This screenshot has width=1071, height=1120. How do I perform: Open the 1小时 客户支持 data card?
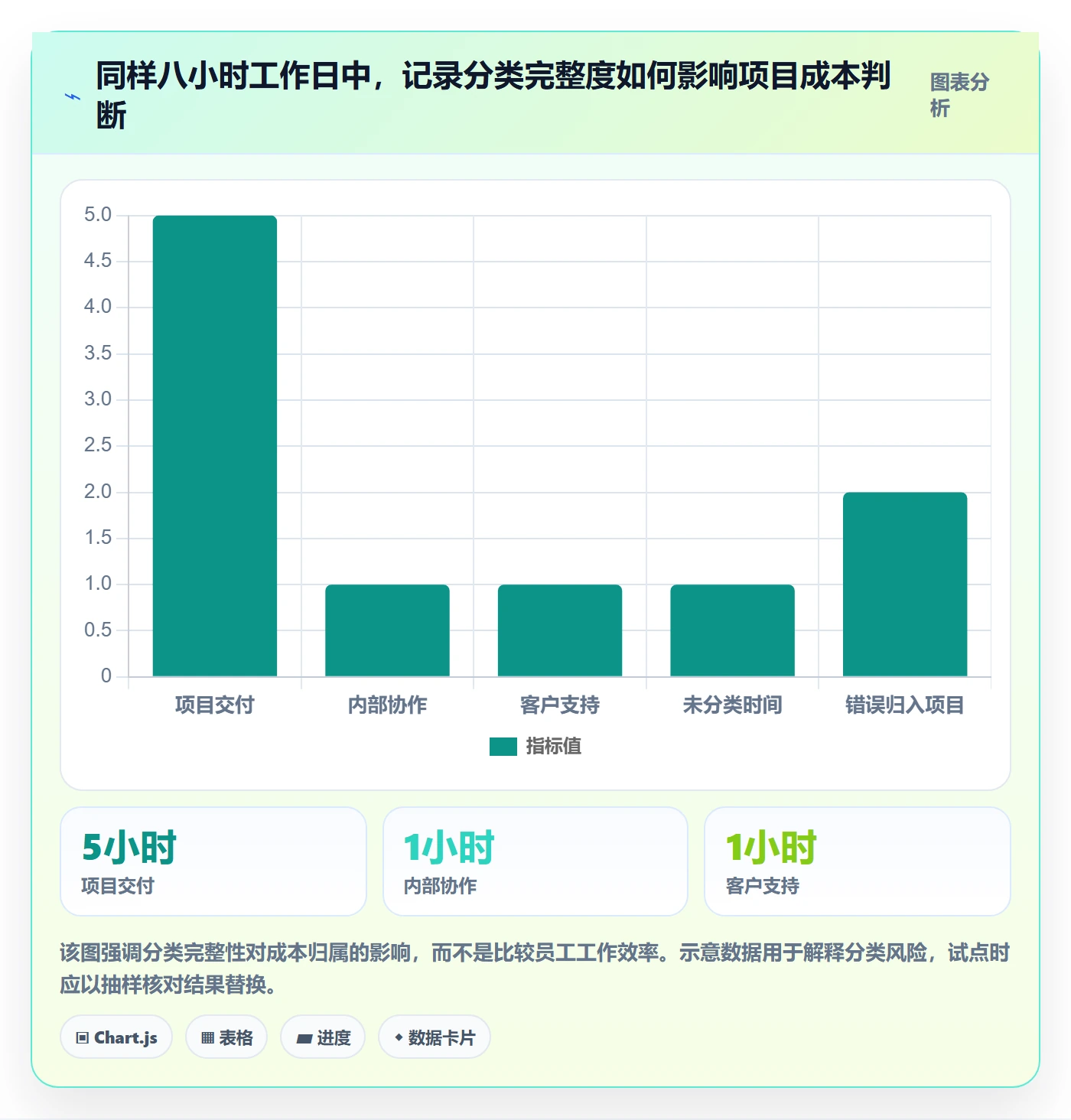(858, 861)
